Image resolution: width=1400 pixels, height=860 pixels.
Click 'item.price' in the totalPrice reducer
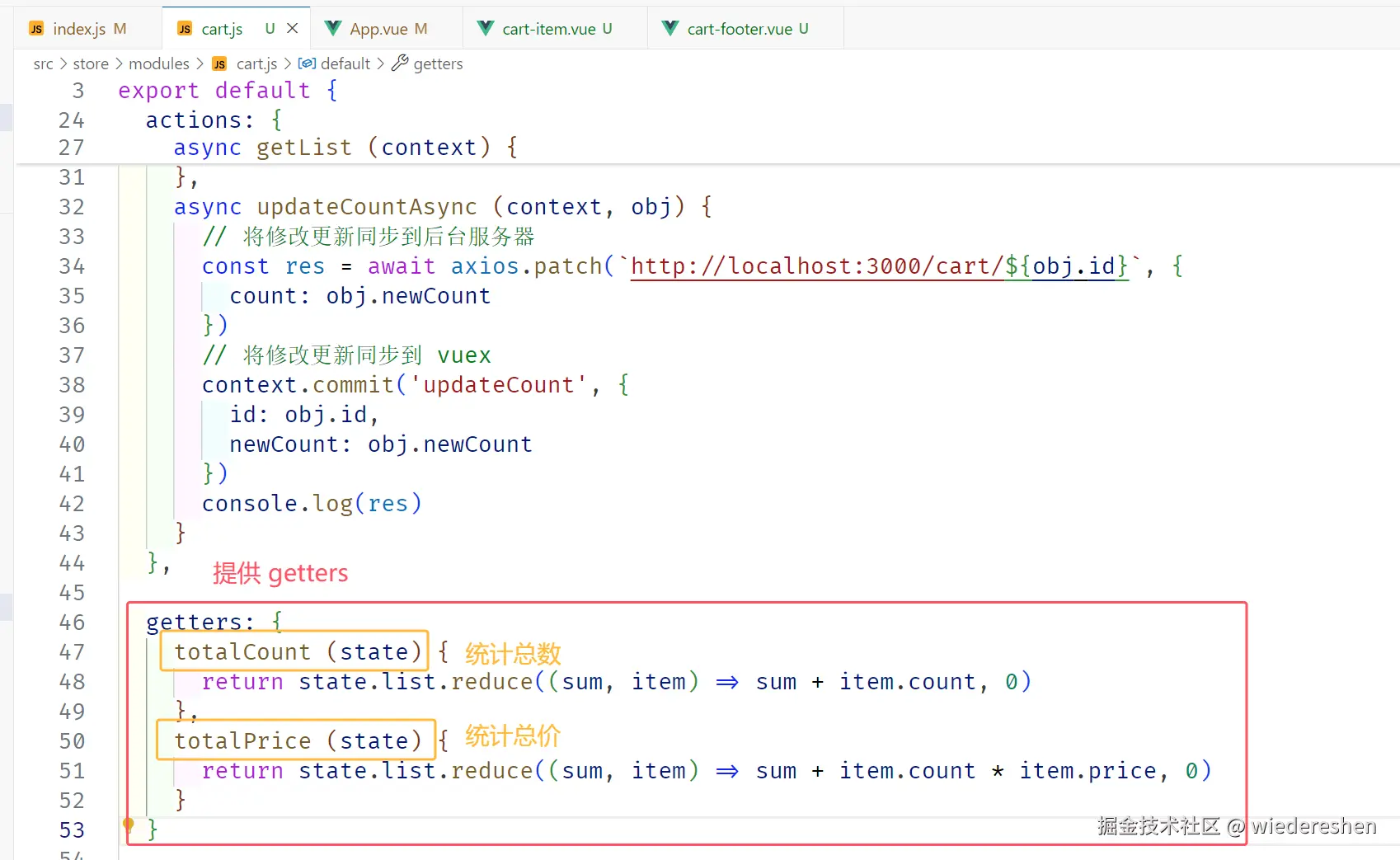coord(1088,771)
